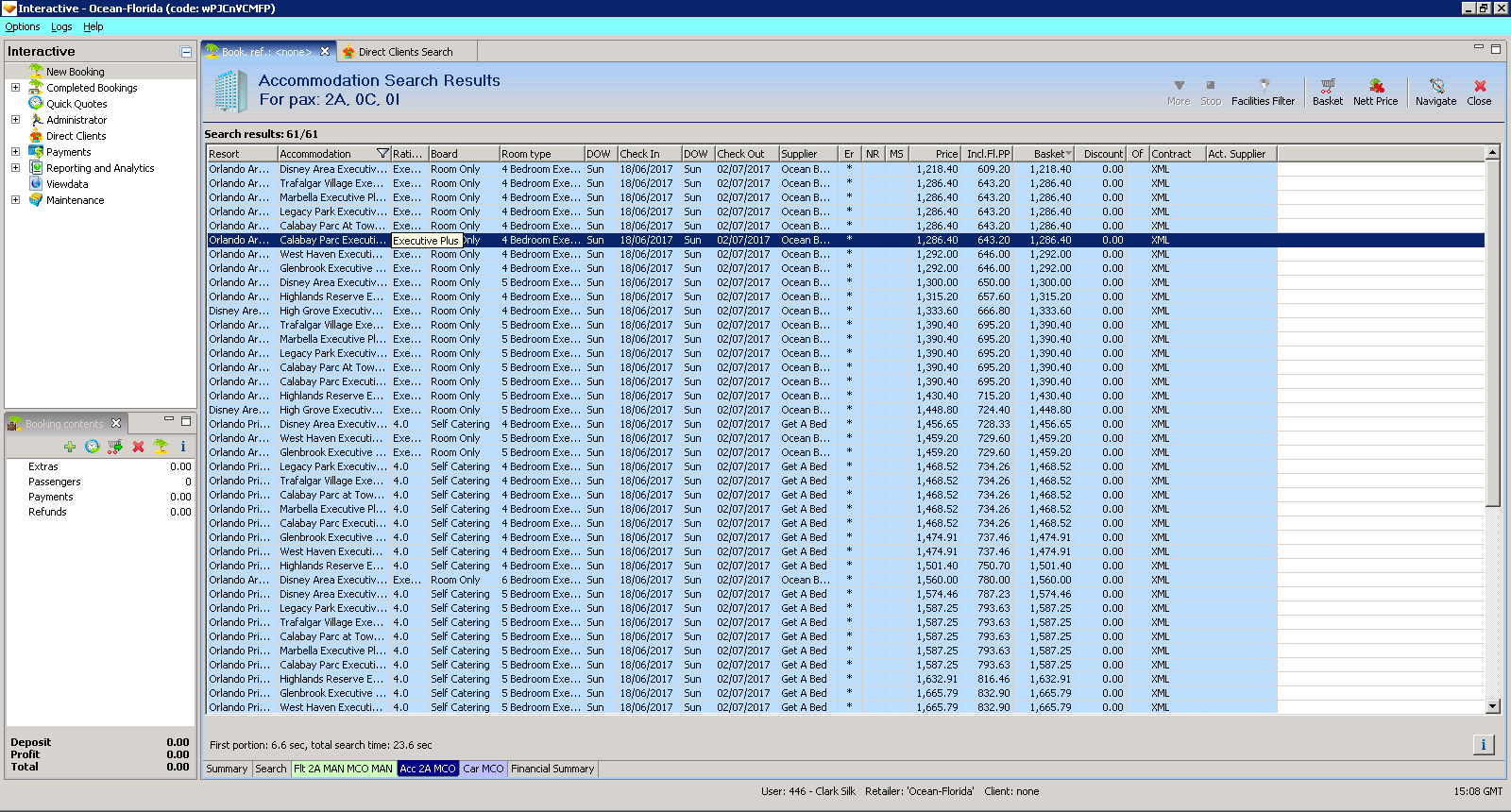This screenshot has width=1511, height=812.
Task: Open the Basket from the results toolbar
Action: (1327, 92)
